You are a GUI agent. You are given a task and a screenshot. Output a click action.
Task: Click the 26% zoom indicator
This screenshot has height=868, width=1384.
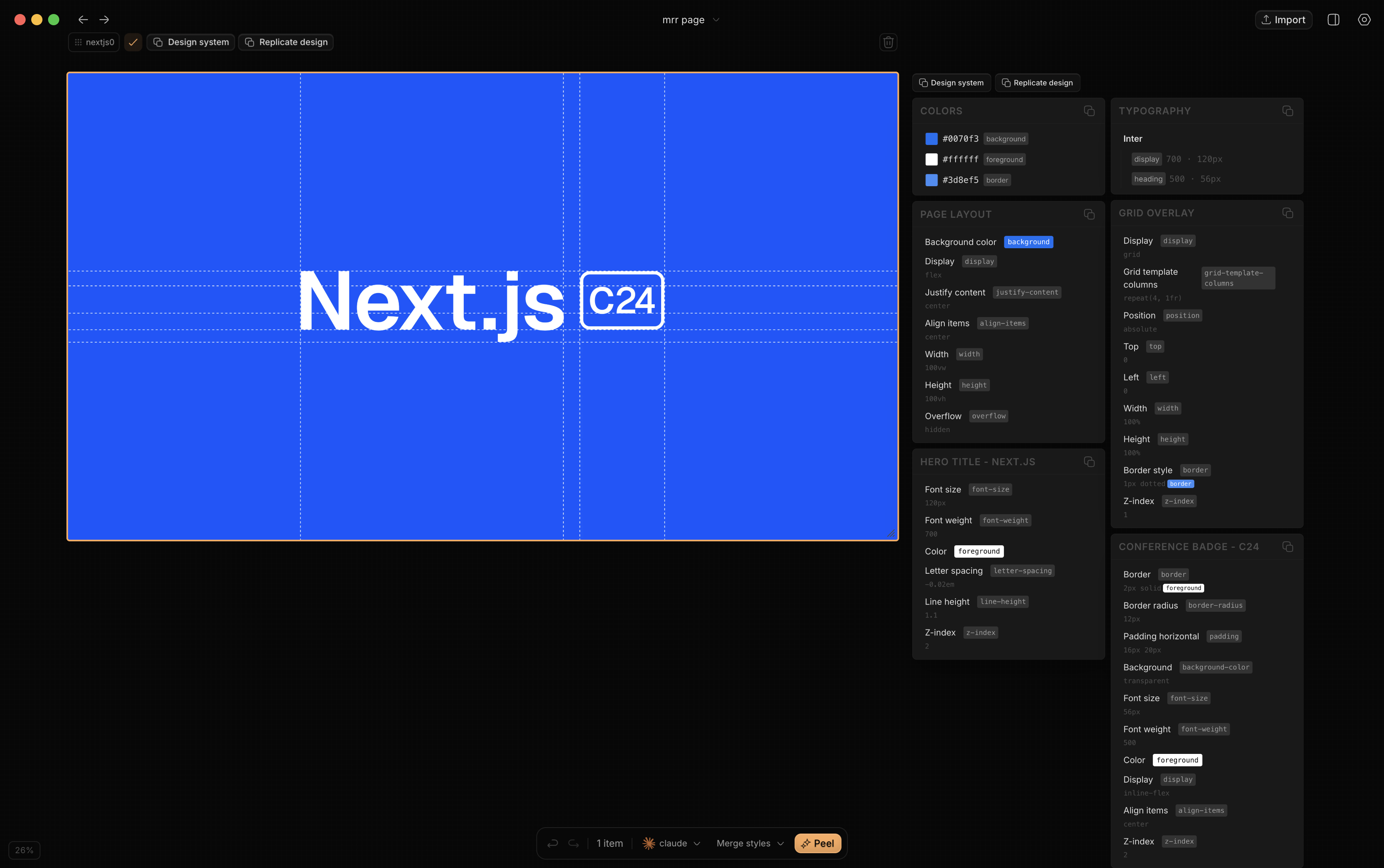24,850
